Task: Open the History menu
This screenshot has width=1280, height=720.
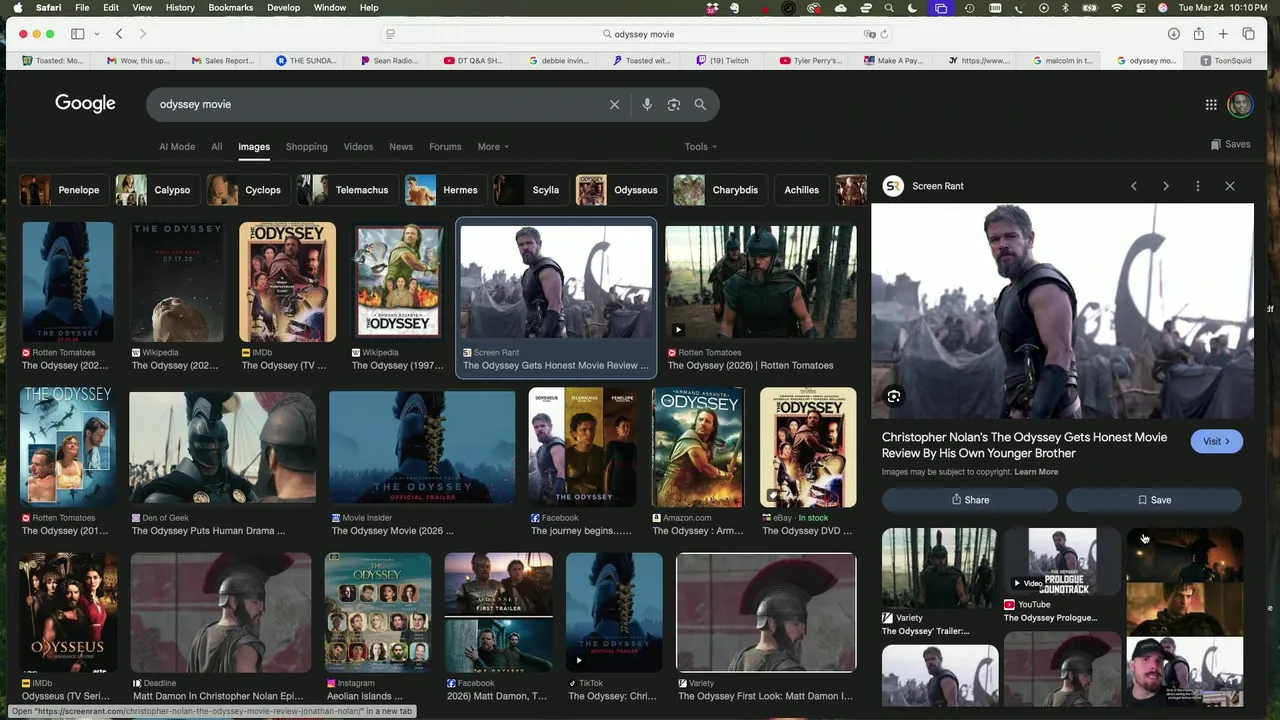Action: (180, 8)
